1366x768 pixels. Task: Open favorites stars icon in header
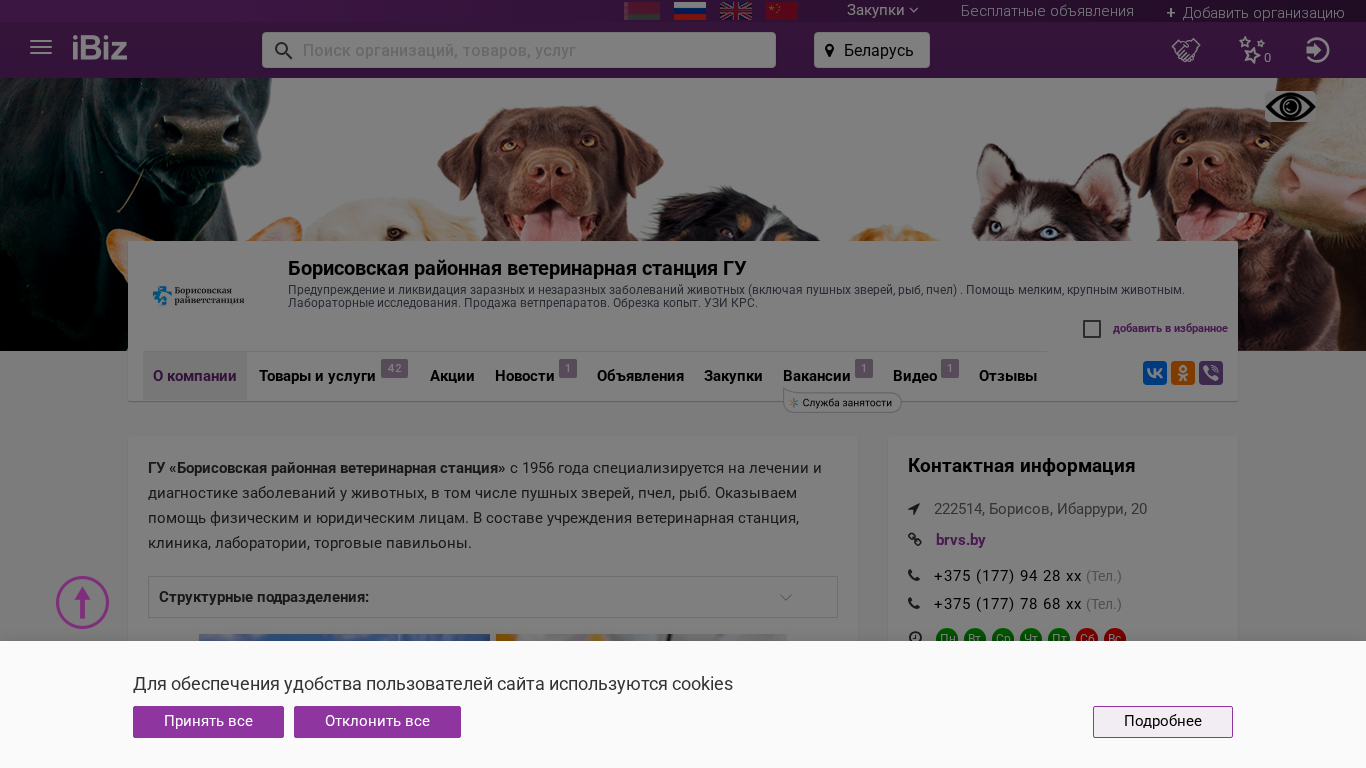[1253, 50]
